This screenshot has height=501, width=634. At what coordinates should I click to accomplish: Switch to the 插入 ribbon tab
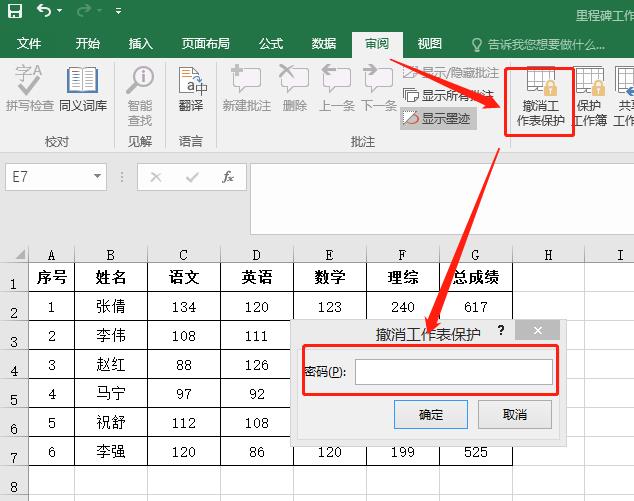pos(140,43)
